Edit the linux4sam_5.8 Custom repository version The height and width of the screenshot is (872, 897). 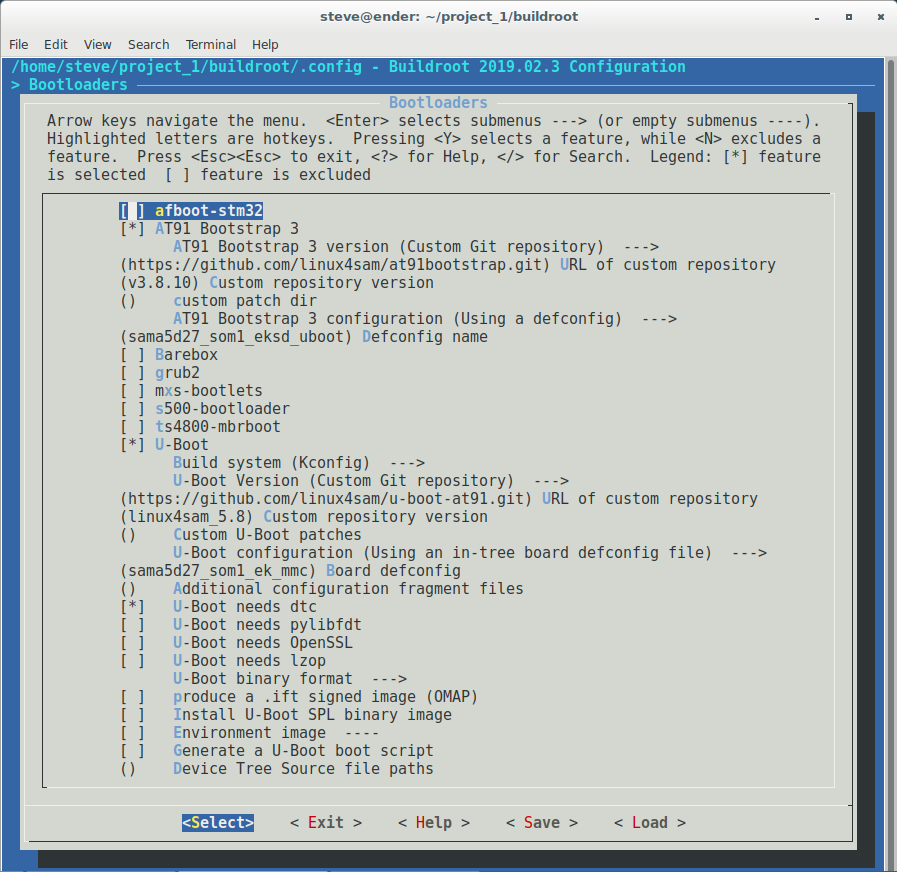[x=303, y=517]
